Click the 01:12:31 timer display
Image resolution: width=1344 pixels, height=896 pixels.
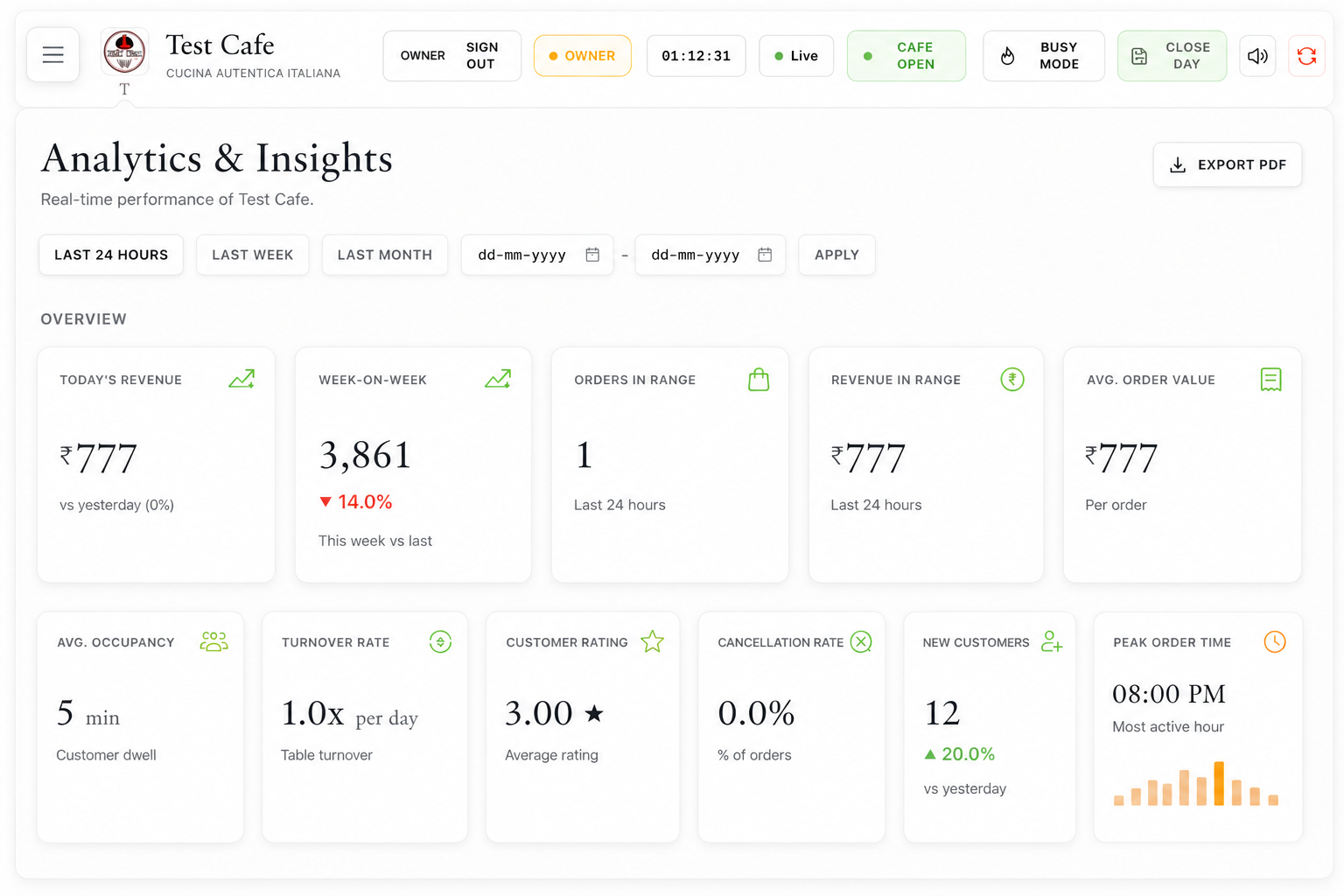(x=696, y=56)
